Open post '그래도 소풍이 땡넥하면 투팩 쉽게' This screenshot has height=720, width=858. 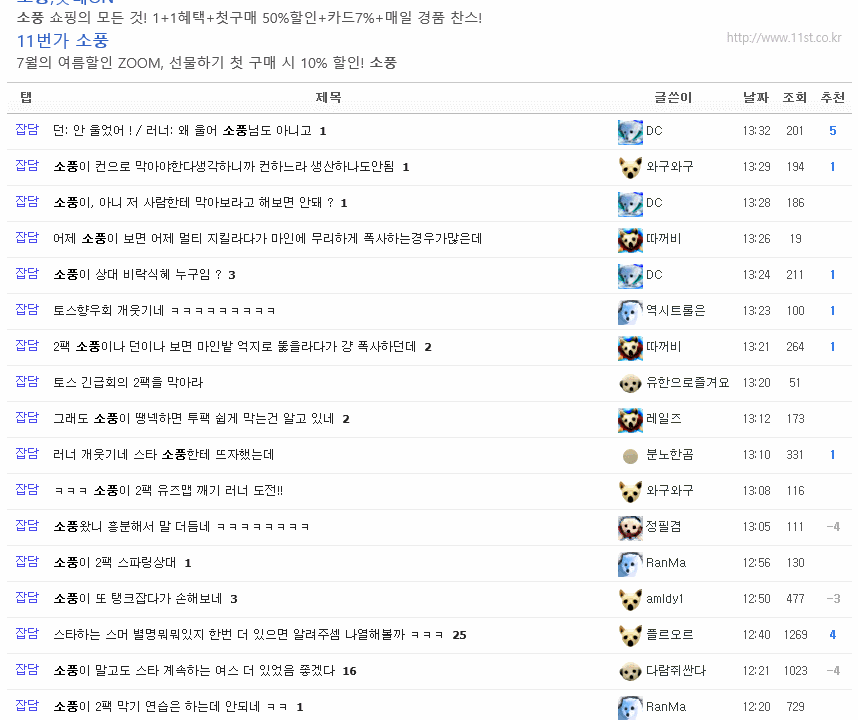194,419
